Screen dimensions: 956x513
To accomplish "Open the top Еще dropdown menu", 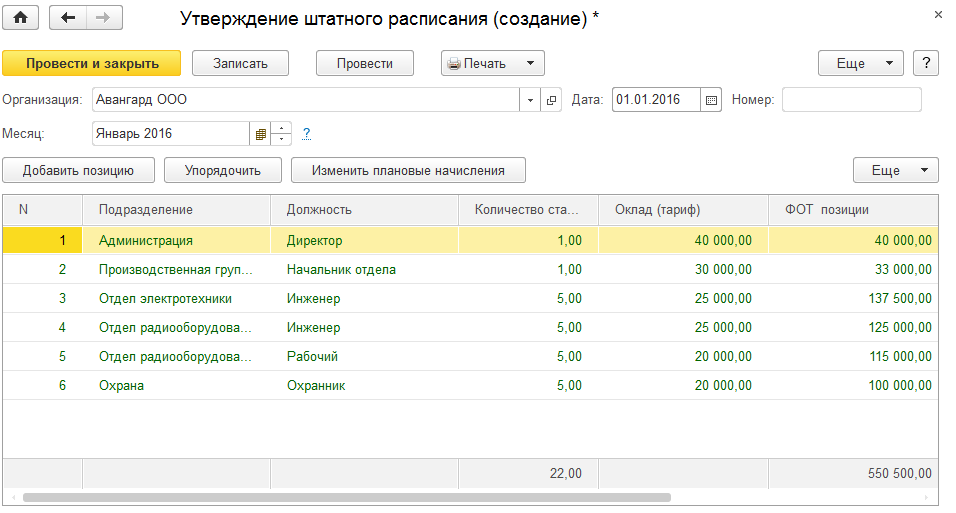I will (x=860, y=63).
